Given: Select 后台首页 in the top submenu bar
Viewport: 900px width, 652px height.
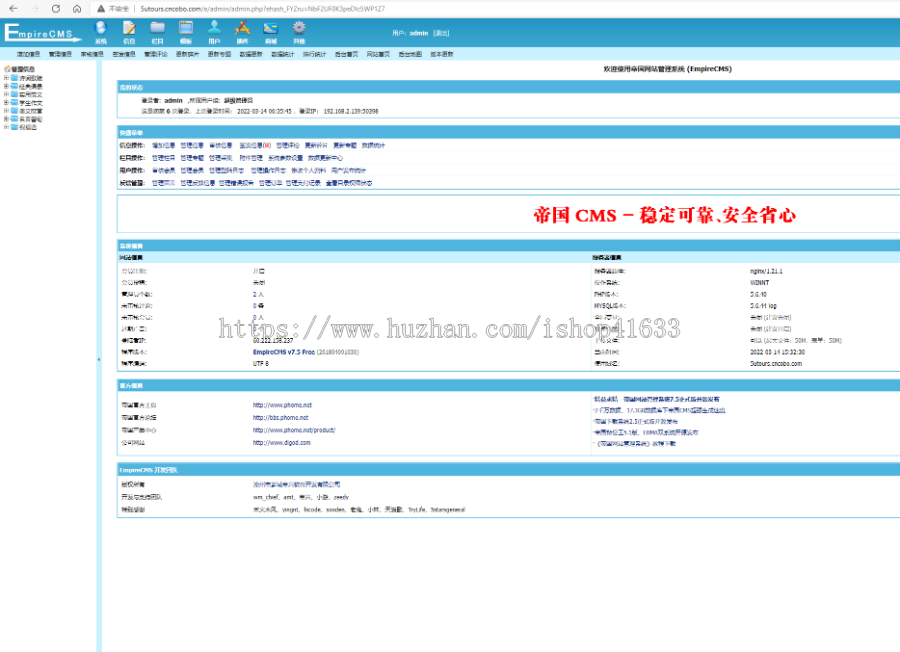Looking at the screenshot, I should tap(347, 54).
